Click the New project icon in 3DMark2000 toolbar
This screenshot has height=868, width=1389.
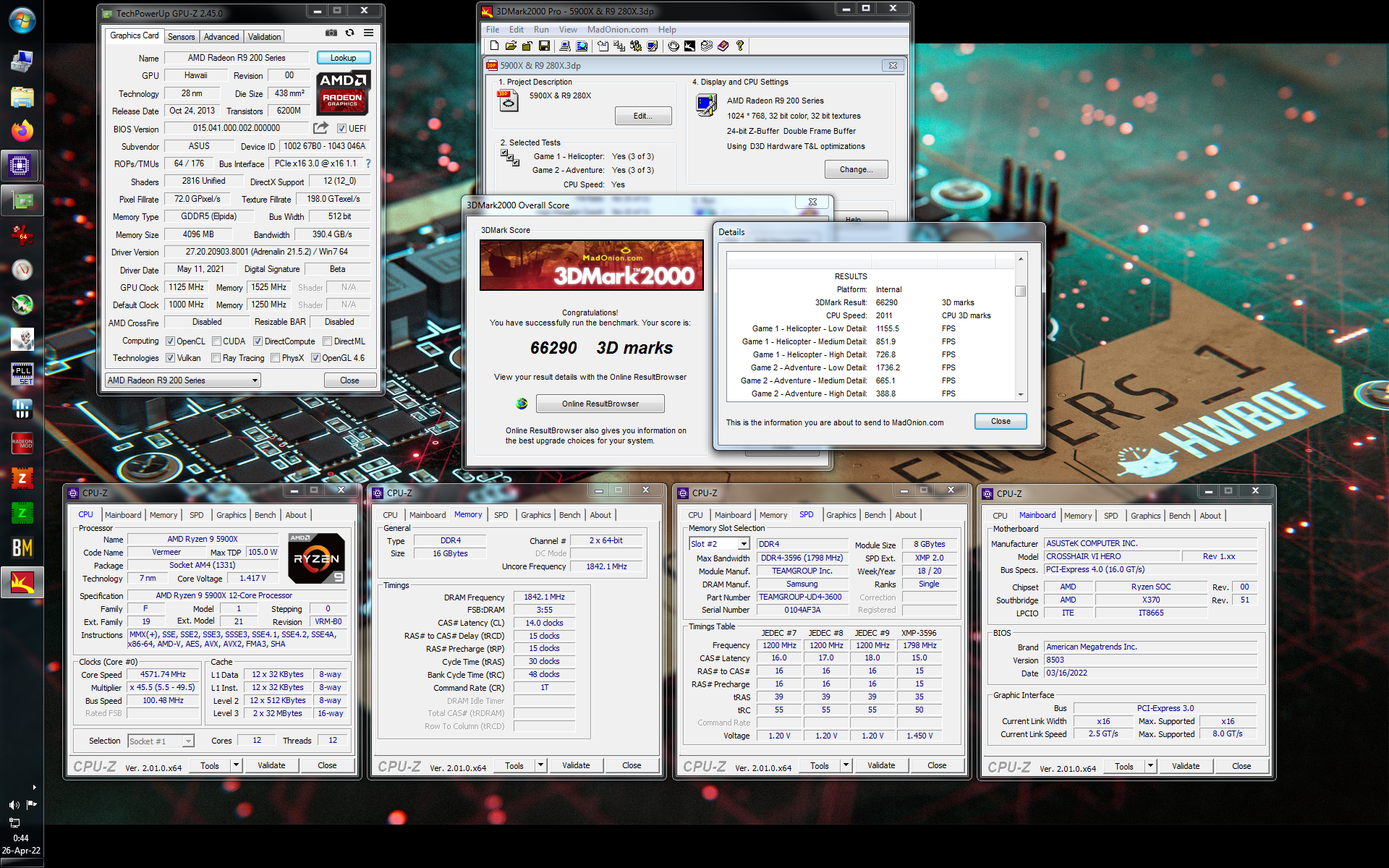(494, 46)
